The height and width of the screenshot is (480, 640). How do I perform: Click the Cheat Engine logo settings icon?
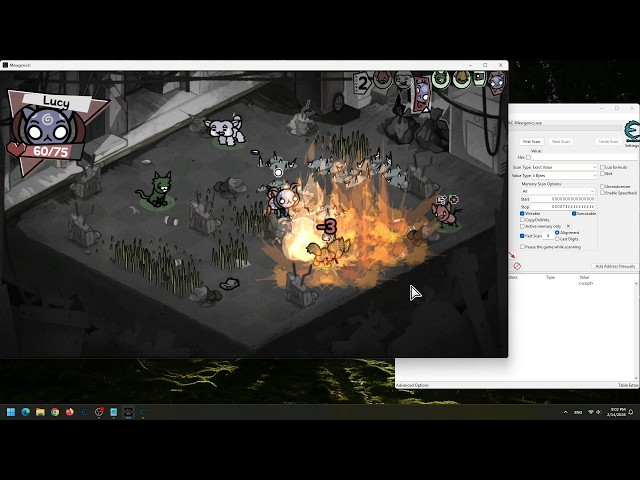tap(631, 132)
